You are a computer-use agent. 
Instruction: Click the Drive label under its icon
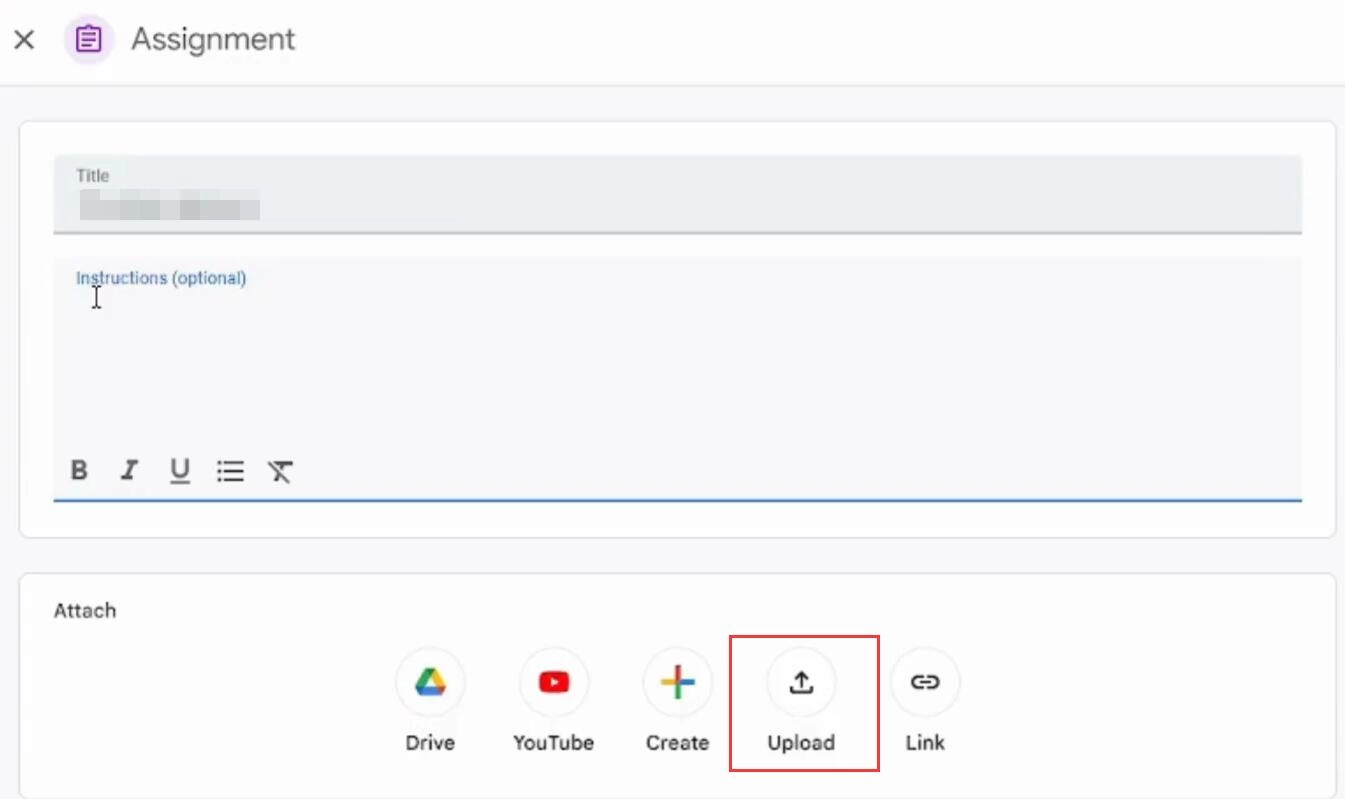tap(429, 742)
